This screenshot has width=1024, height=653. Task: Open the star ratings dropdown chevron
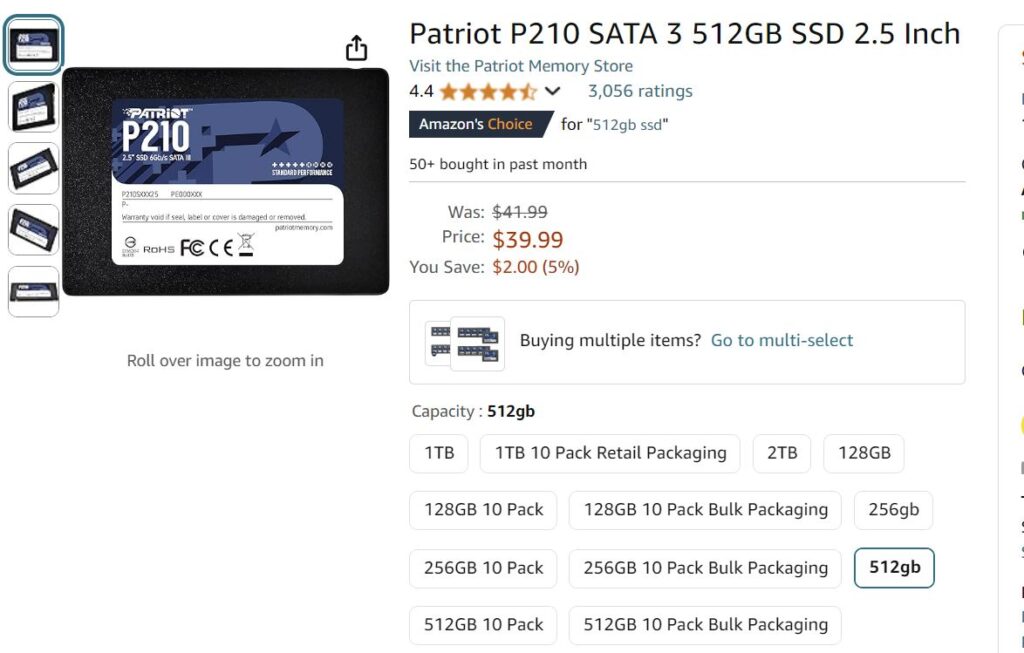552,92
